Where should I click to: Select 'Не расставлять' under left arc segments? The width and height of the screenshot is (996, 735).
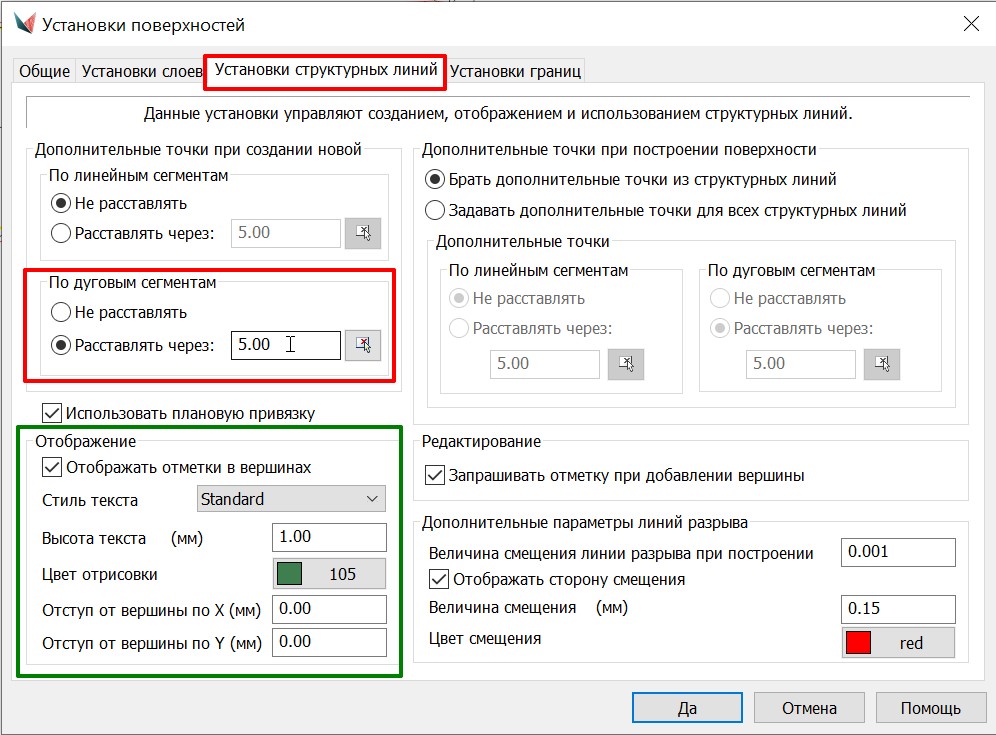pos(61,312)
